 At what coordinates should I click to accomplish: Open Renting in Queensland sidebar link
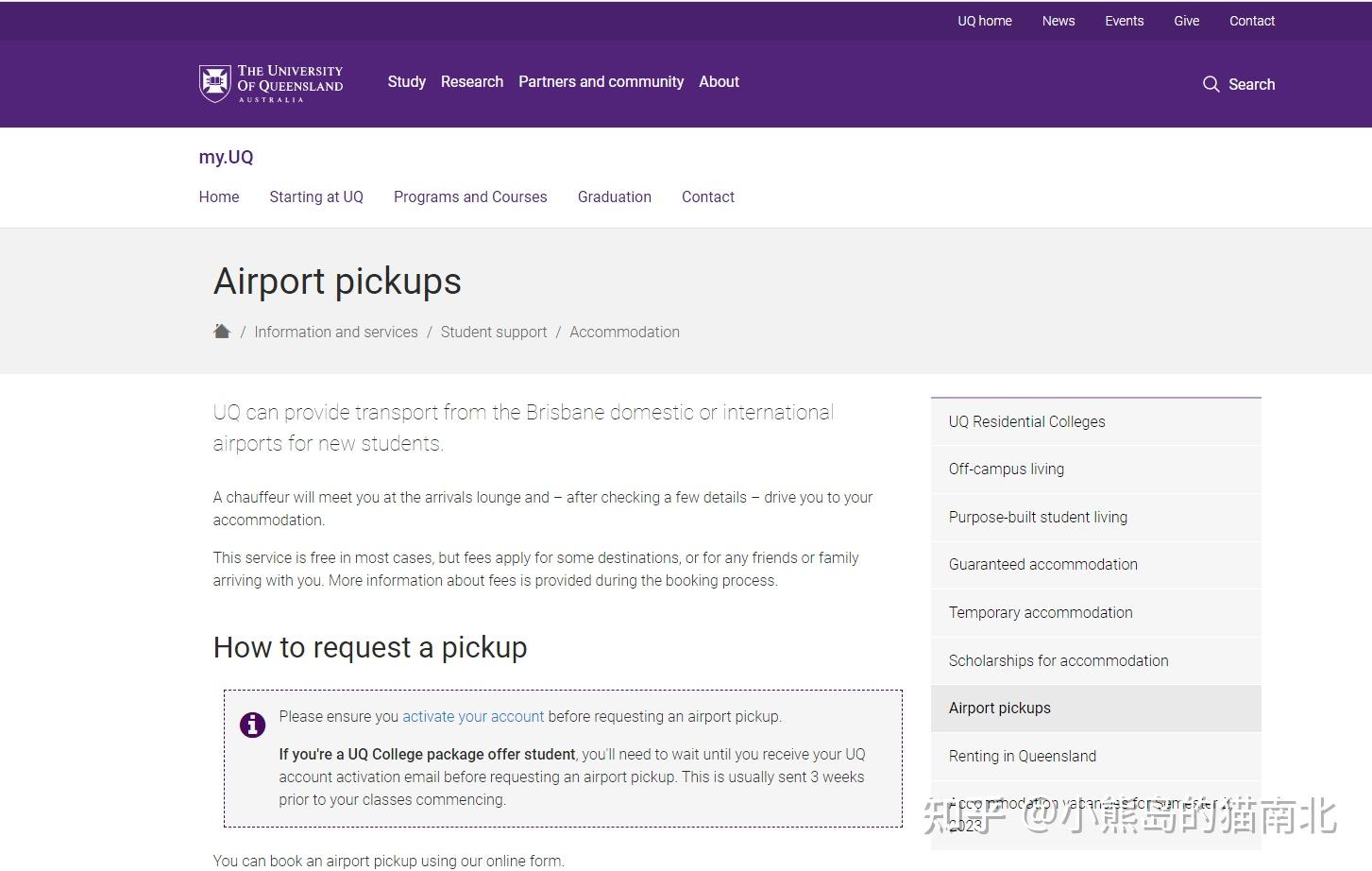(x=1023, y=756)
